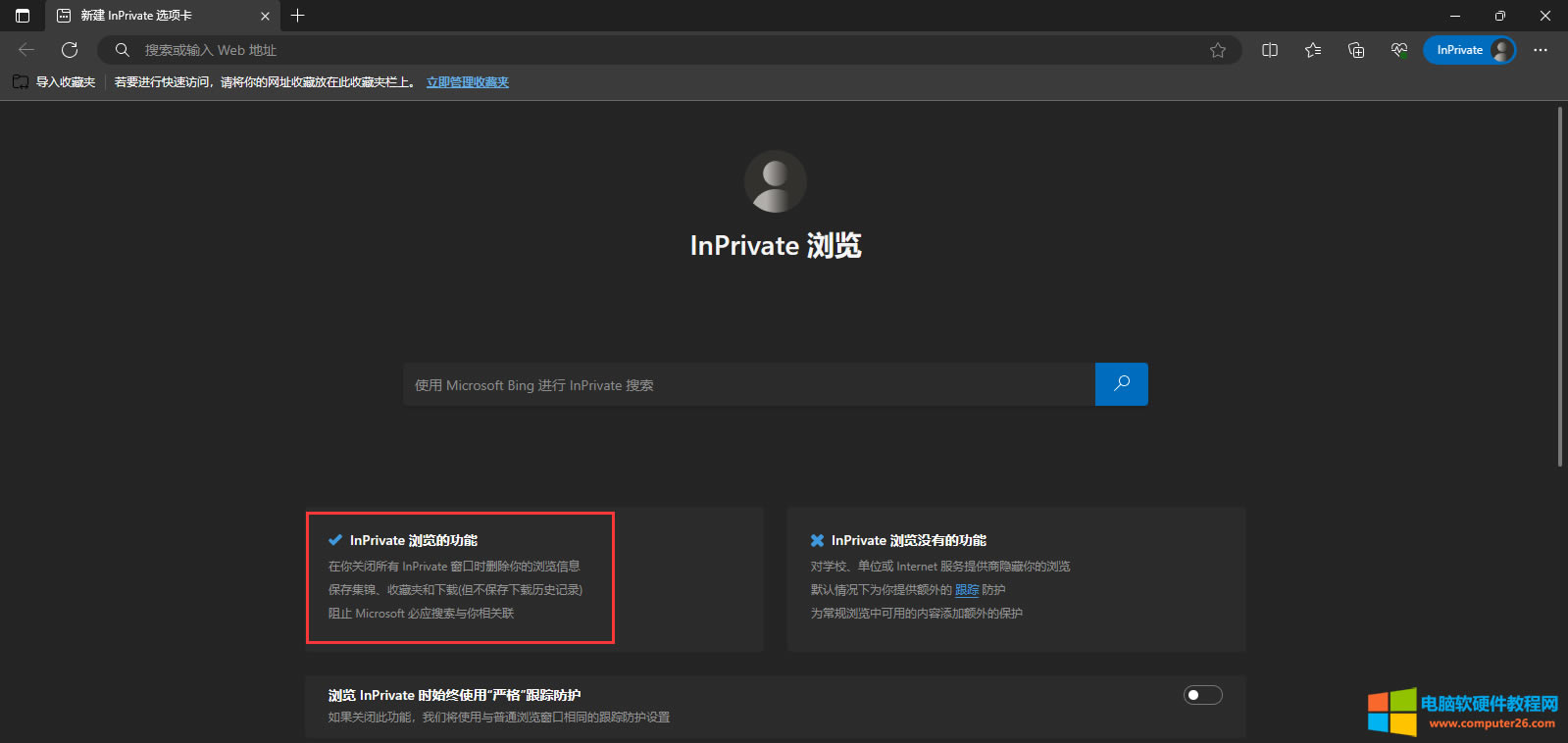1568x743 pixels.
Task: Click the InPrivate profile button
Action: click(x=1469, y=50)
